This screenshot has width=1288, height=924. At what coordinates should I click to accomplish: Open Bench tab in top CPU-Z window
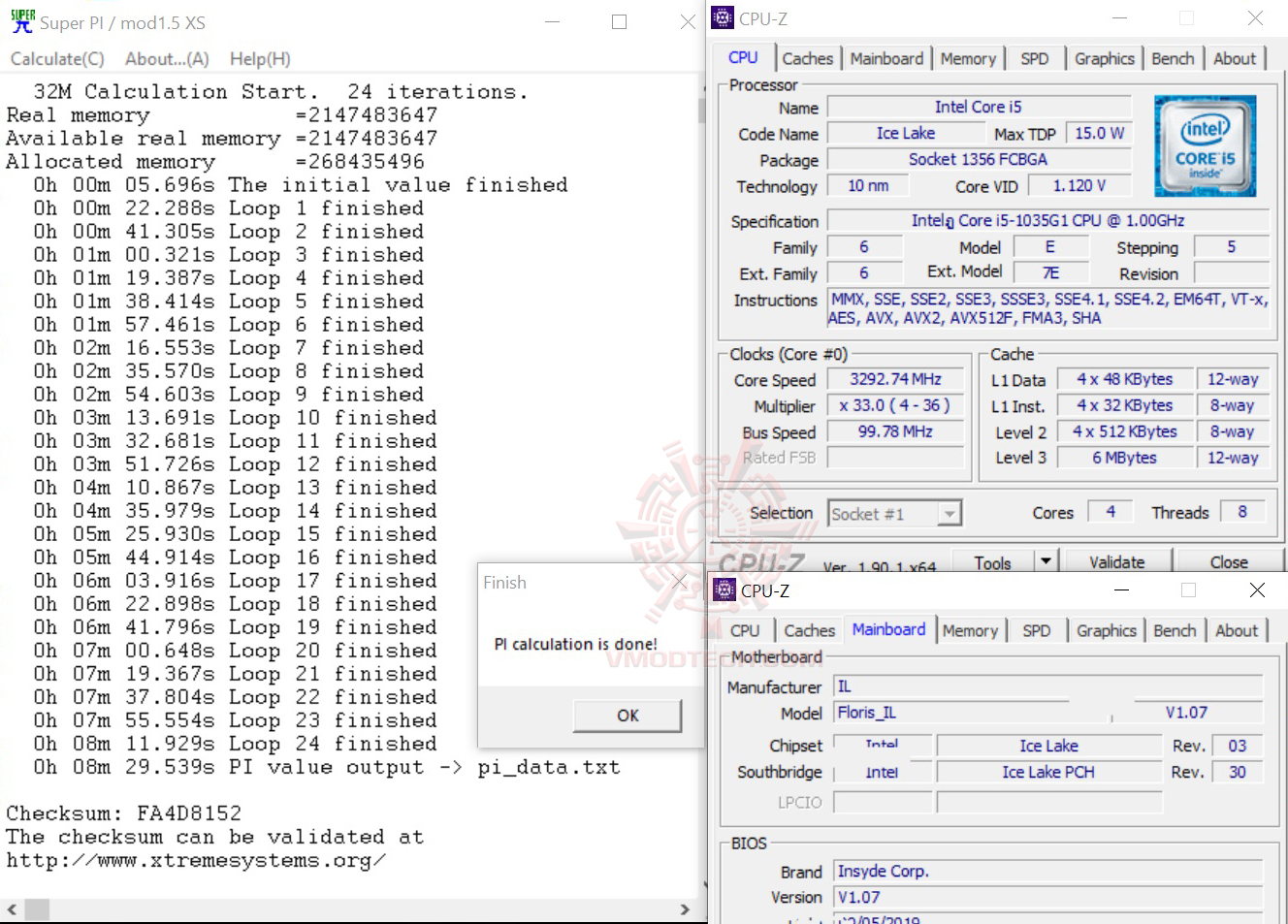[x=1173, y=58]
